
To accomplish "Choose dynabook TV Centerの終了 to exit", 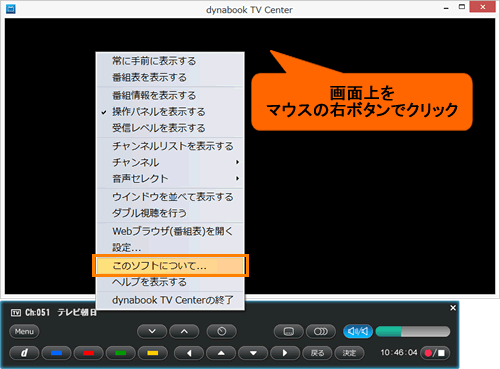I will click(170, 300).
